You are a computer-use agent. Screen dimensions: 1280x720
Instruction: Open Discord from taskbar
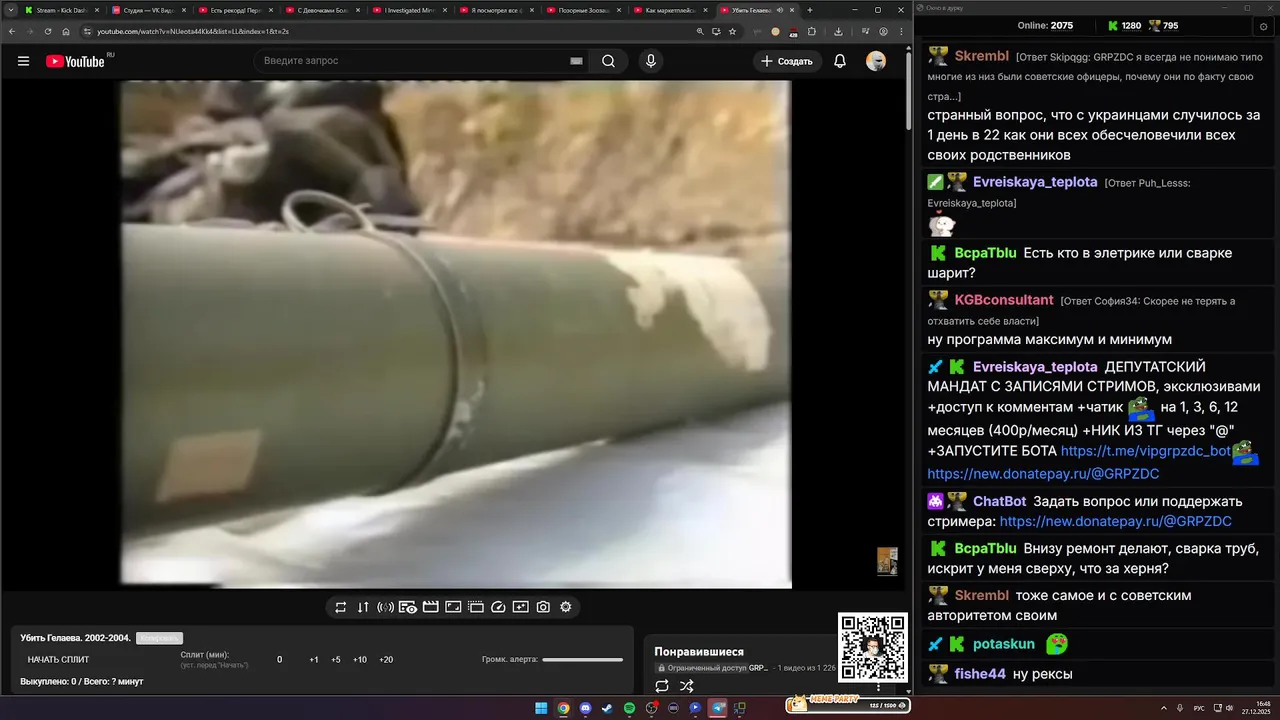(x=585, y=708)
